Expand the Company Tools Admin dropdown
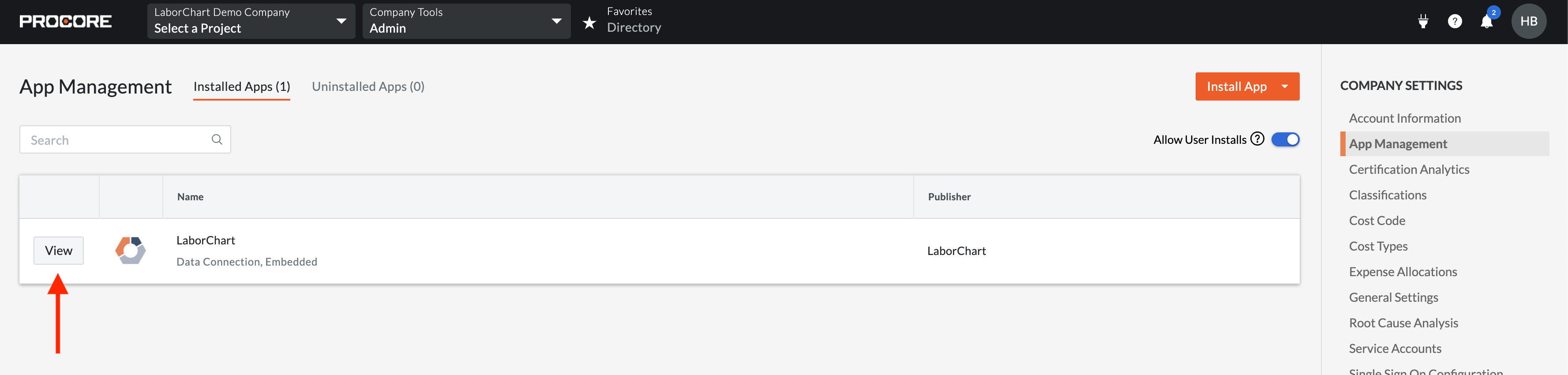 (x=466, y=21)
